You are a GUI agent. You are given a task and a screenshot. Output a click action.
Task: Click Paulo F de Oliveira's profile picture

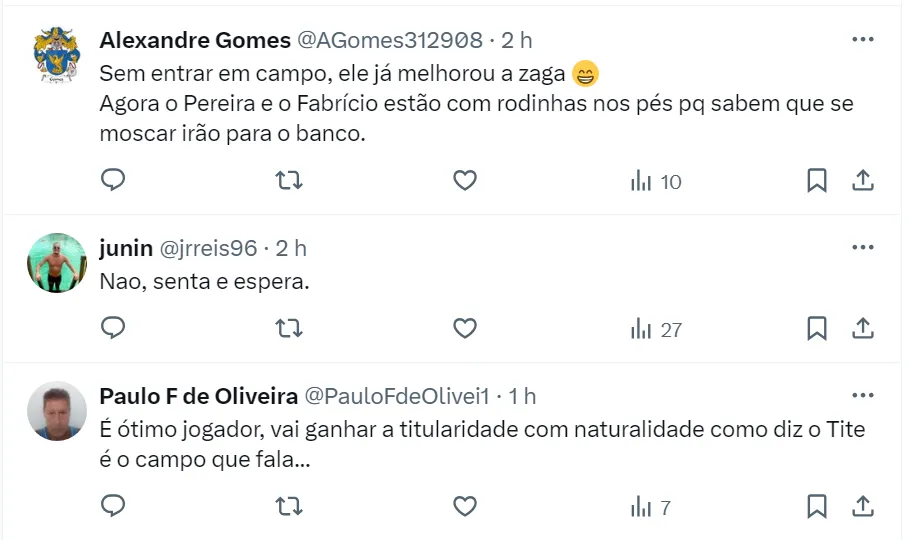tap(56, 411)
